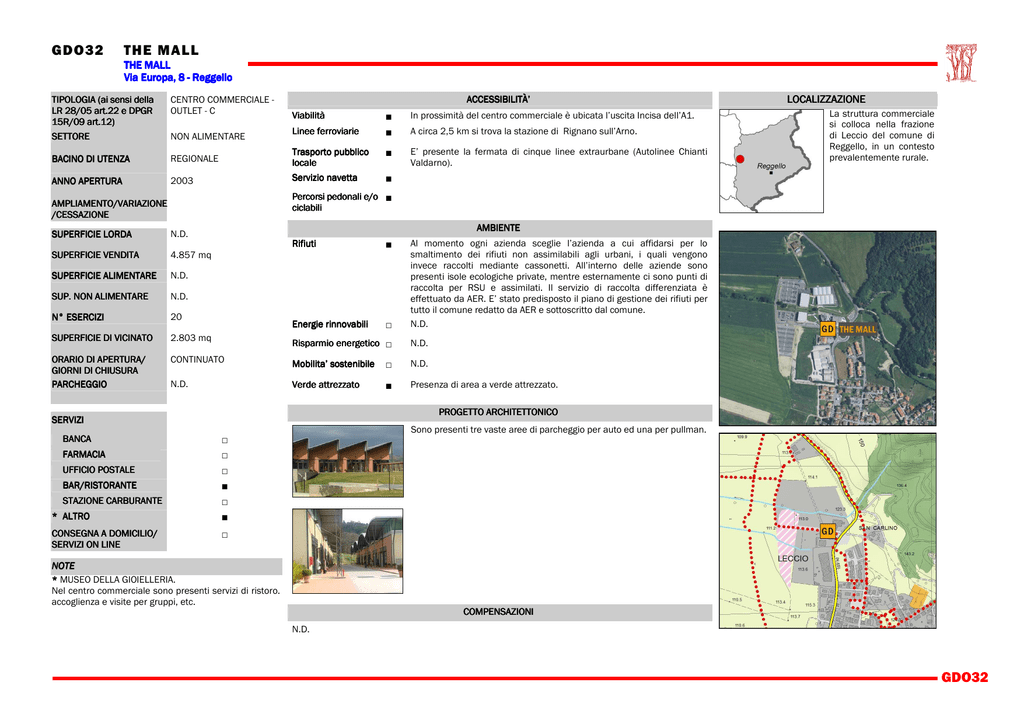Screen dimensions: 1024x724
Task: Click the SUPERFICIE LORDA label
Action: 91,234
